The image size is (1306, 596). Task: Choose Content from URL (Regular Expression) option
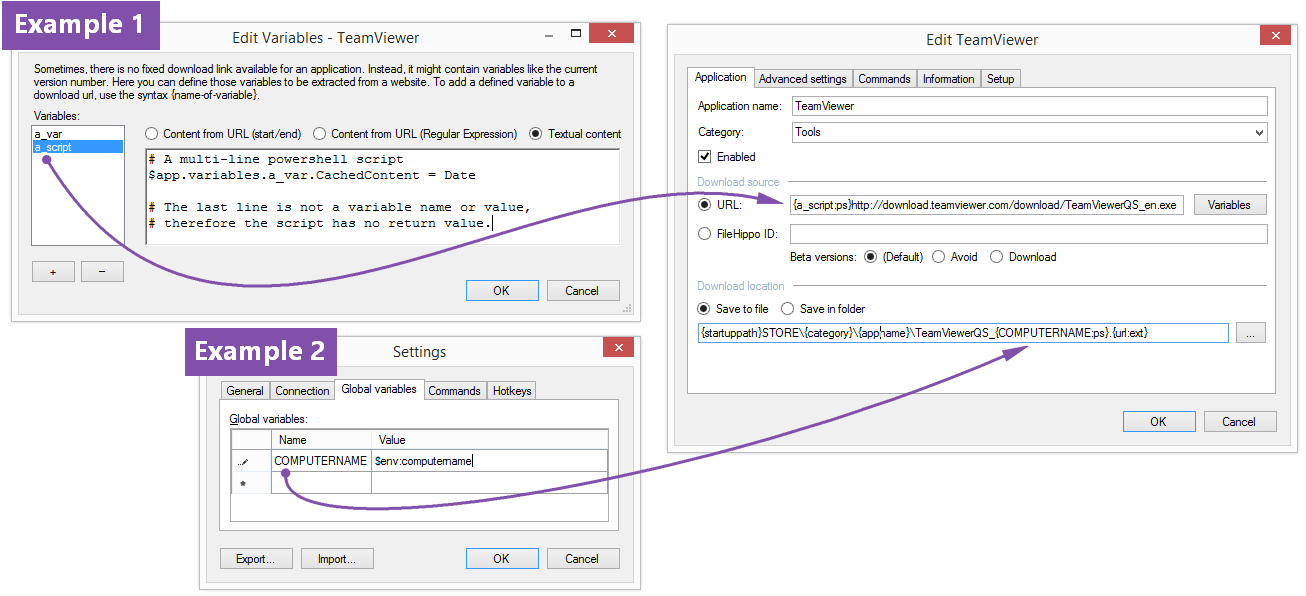415,134
